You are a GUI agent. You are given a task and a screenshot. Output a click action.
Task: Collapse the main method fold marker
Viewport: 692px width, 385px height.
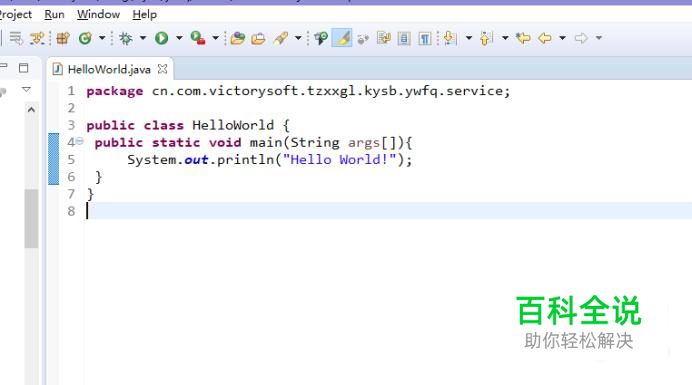[x=79, y=141]
